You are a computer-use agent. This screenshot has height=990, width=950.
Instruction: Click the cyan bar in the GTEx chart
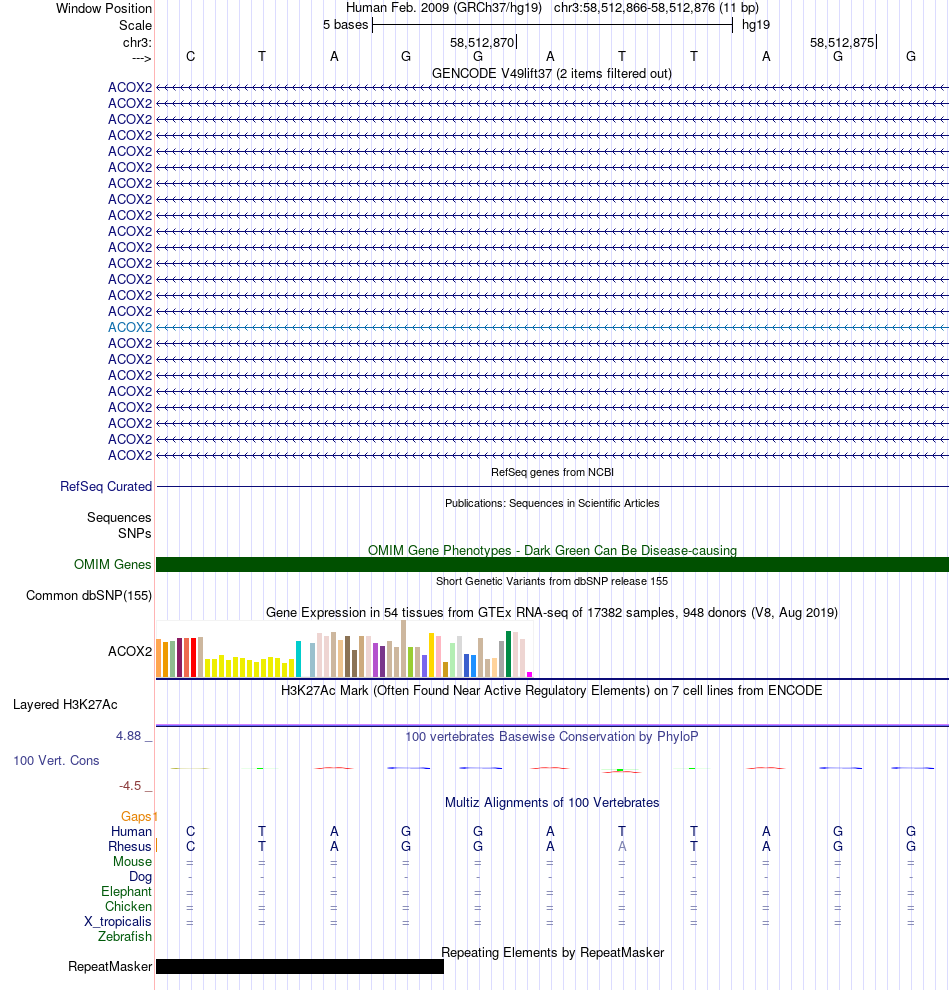(x=299, y=659)
